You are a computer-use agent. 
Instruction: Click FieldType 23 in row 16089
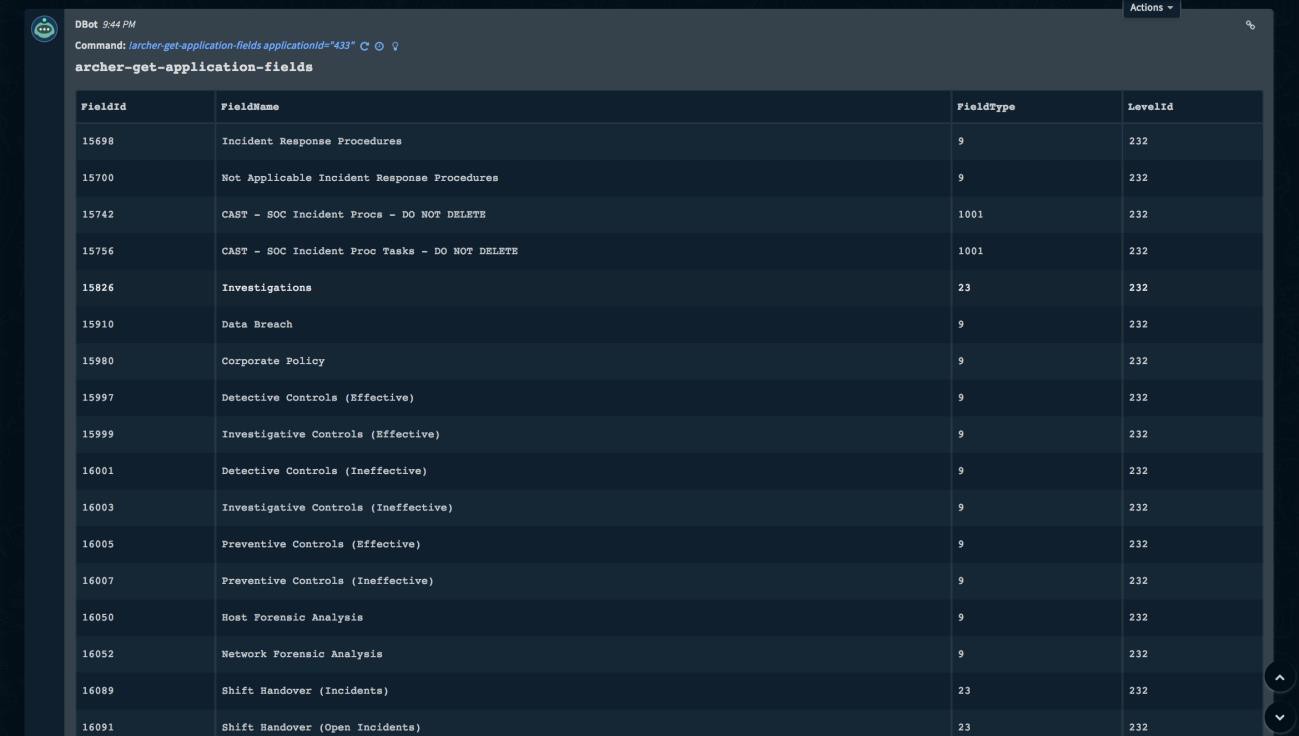tap(964, 691)
